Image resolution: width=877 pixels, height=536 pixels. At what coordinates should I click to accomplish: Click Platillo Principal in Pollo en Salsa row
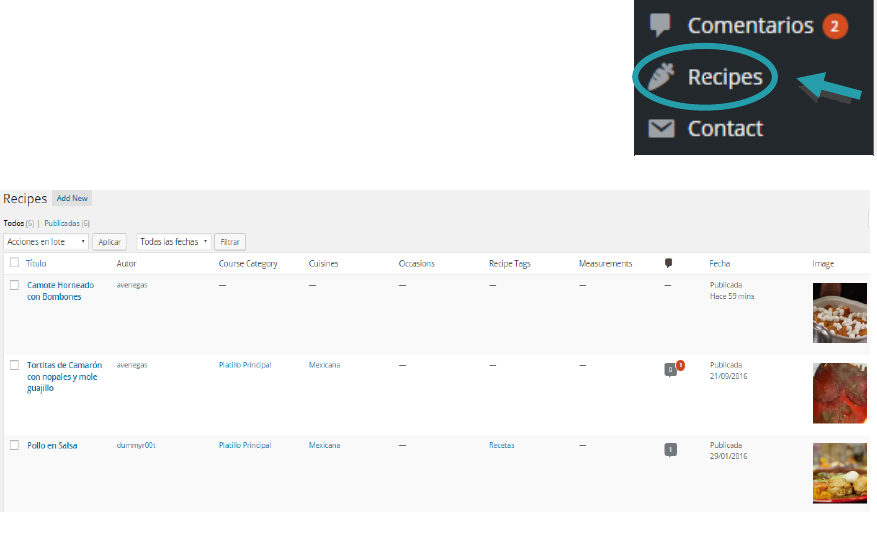pos(245,445)
